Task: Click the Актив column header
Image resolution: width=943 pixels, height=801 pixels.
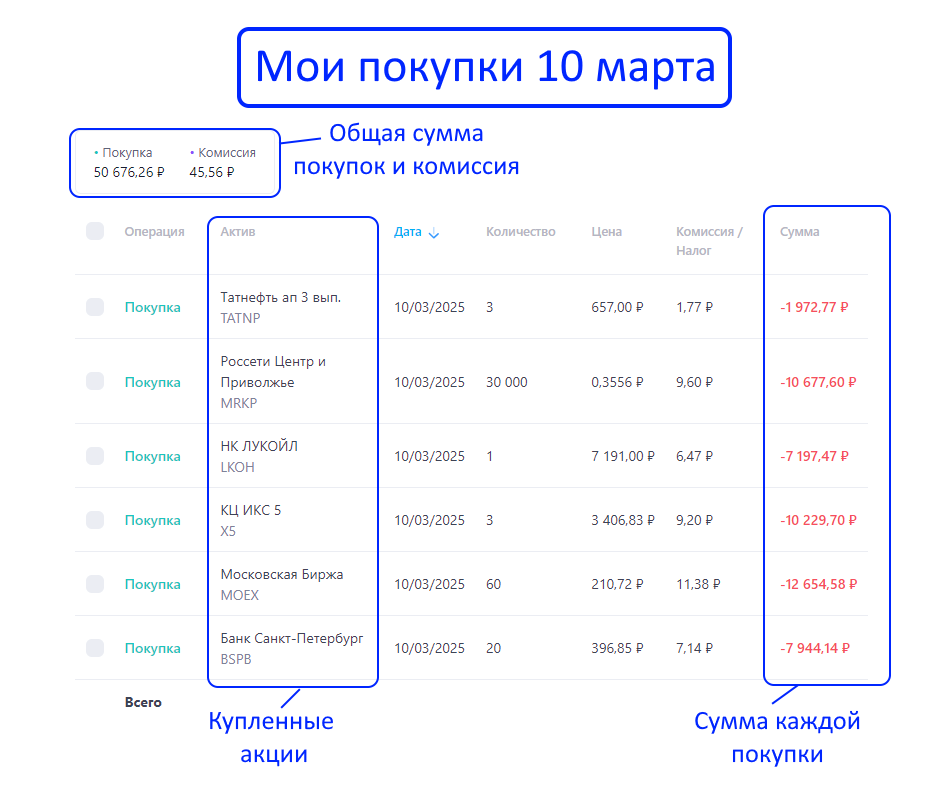Action: click(x=238, y=232)
